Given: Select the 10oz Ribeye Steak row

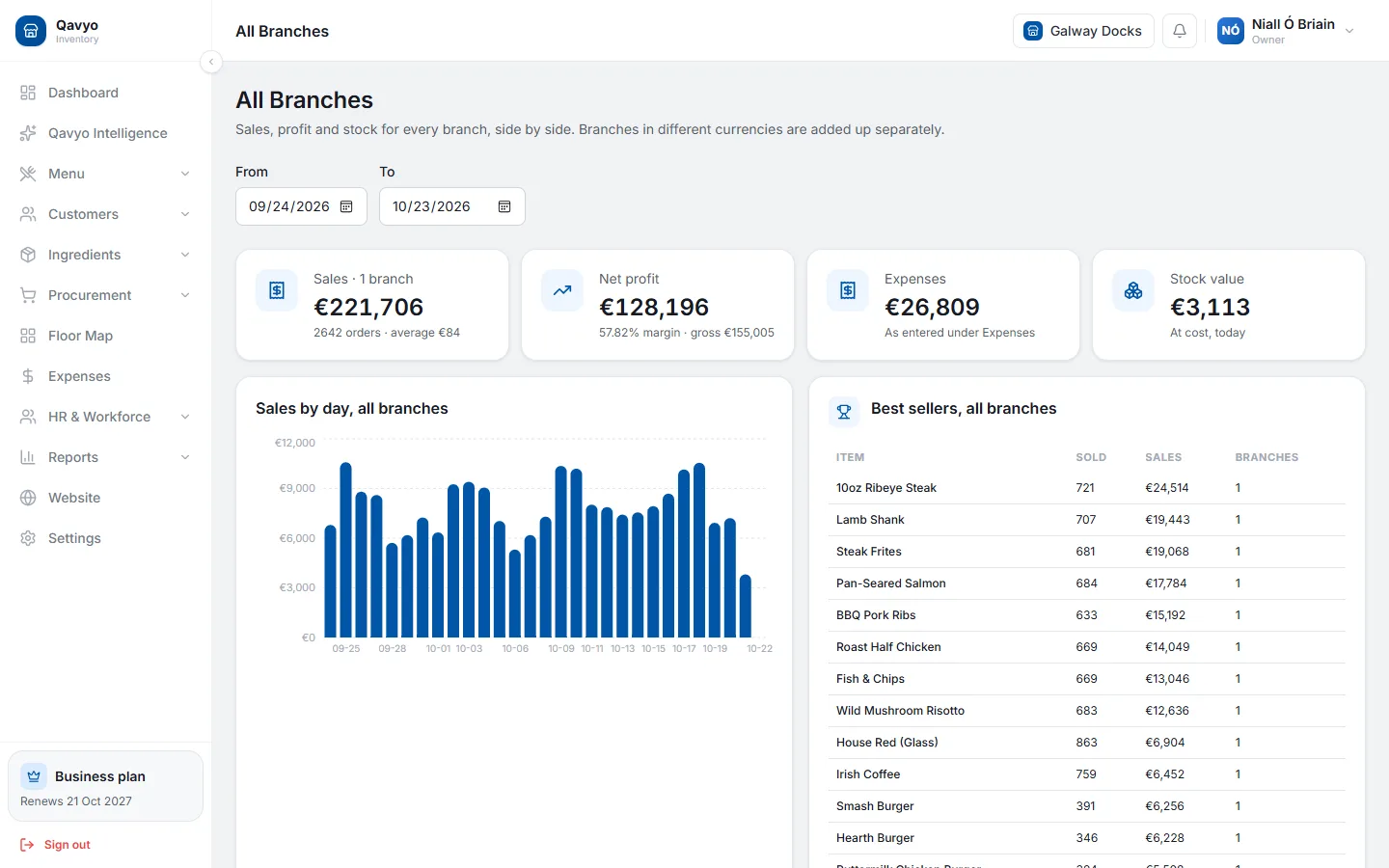Looking at the screenshot, I should (x=1087, y=488).
